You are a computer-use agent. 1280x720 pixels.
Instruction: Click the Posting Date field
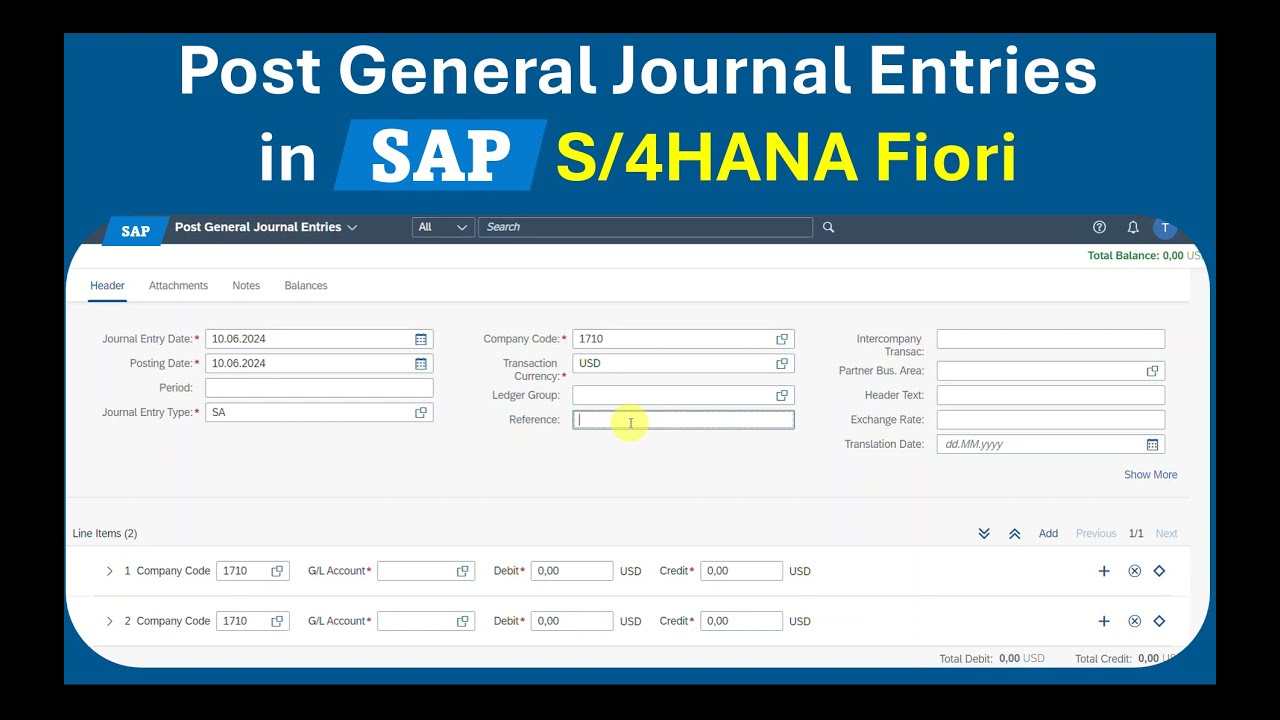pos(319,364)
